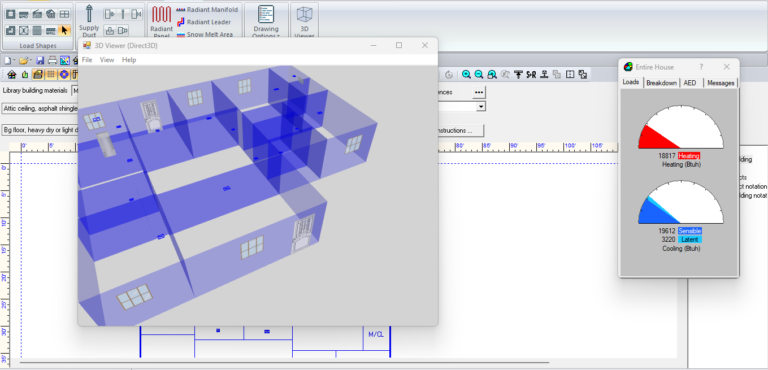768x370 pixels.
Task: Select Radiant Leader
Action: [204, 22]
